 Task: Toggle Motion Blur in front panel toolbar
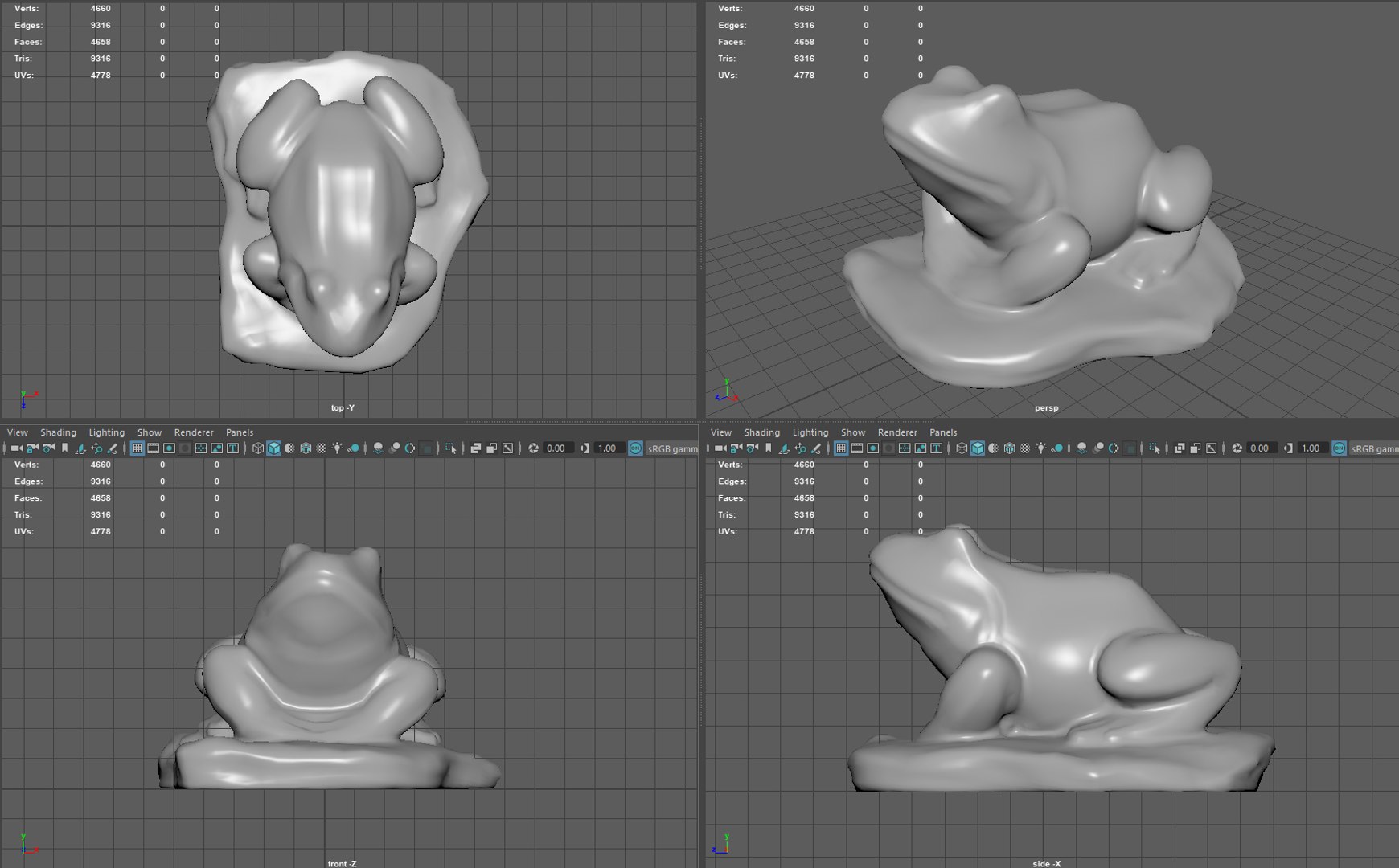(x=394, y=448)
